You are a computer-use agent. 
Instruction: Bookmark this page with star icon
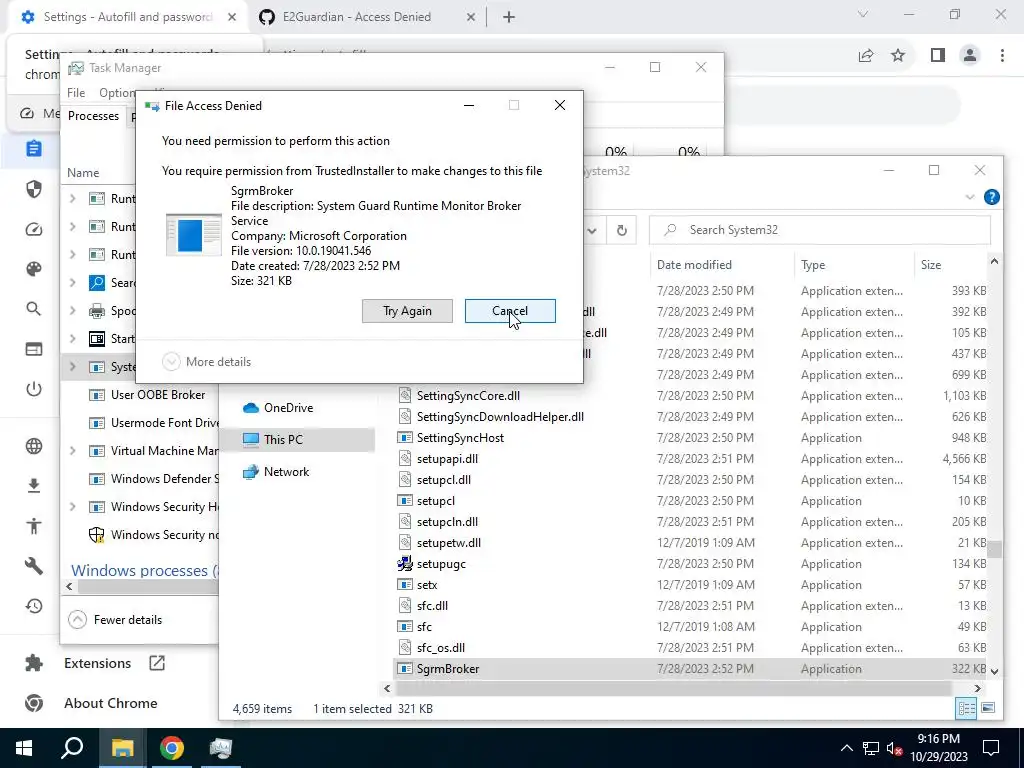[898, 56]
